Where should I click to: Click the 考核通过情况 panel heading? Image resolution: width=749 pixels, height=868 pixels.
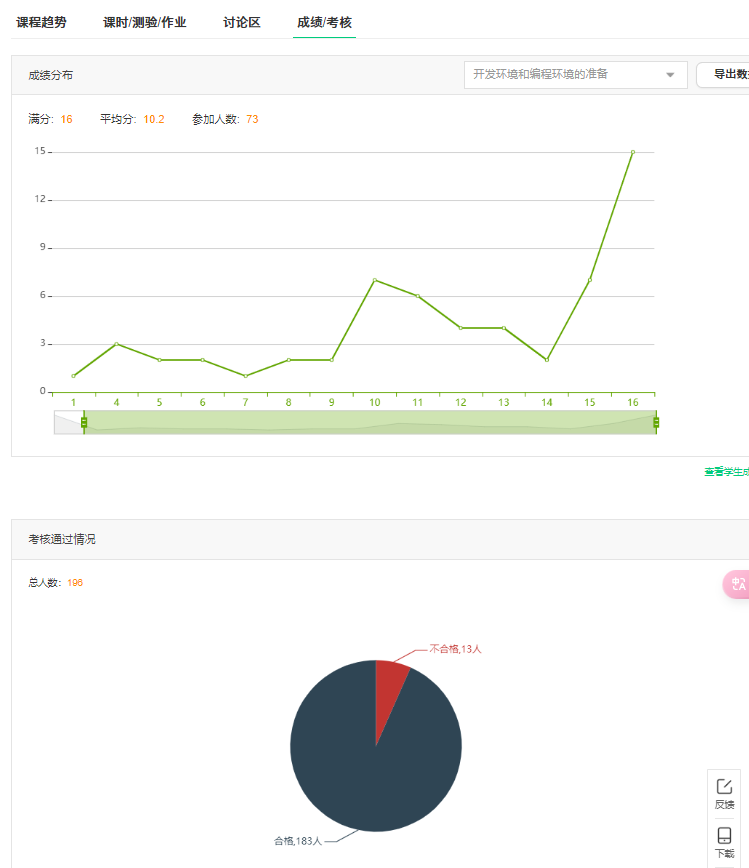pos(62,539)
